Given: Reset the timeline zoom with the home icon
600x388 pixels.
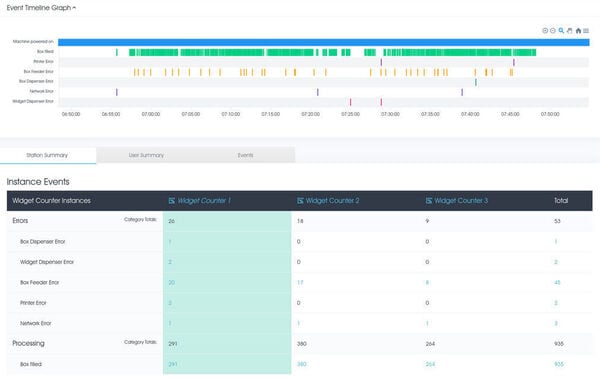Looking at the screenshot, I should (578, 31).
